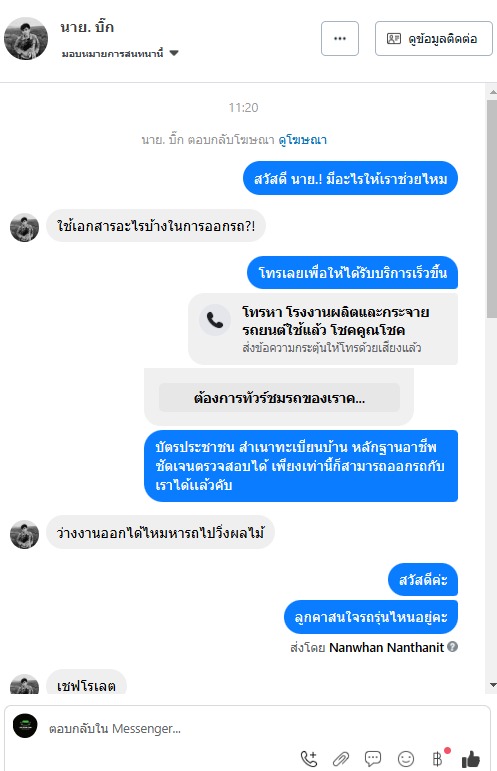Click the phone call icon in reply bar
Viewport: 497px width, 771px height.
tap(309, 759)
